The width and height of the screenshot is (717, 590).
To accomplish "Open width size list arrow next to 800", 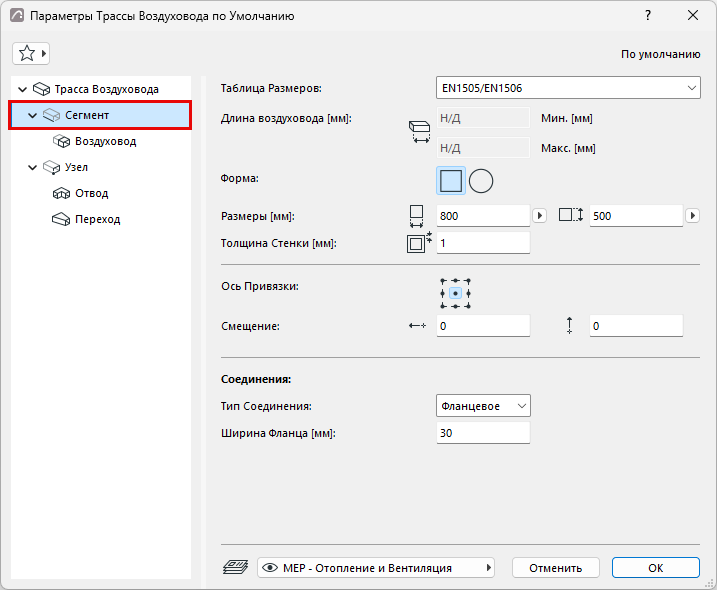I will (x=540, y=215).
